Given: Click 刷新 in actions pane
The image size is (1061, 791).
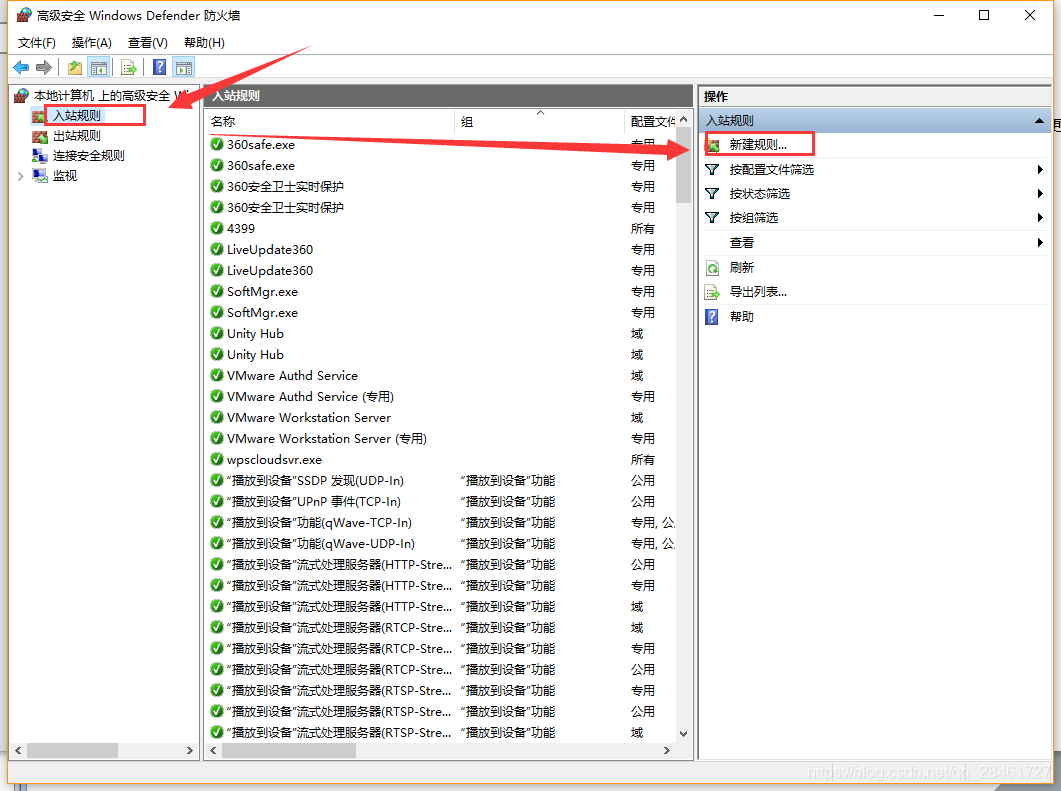Looking at the screenshot, I should 742,268.
